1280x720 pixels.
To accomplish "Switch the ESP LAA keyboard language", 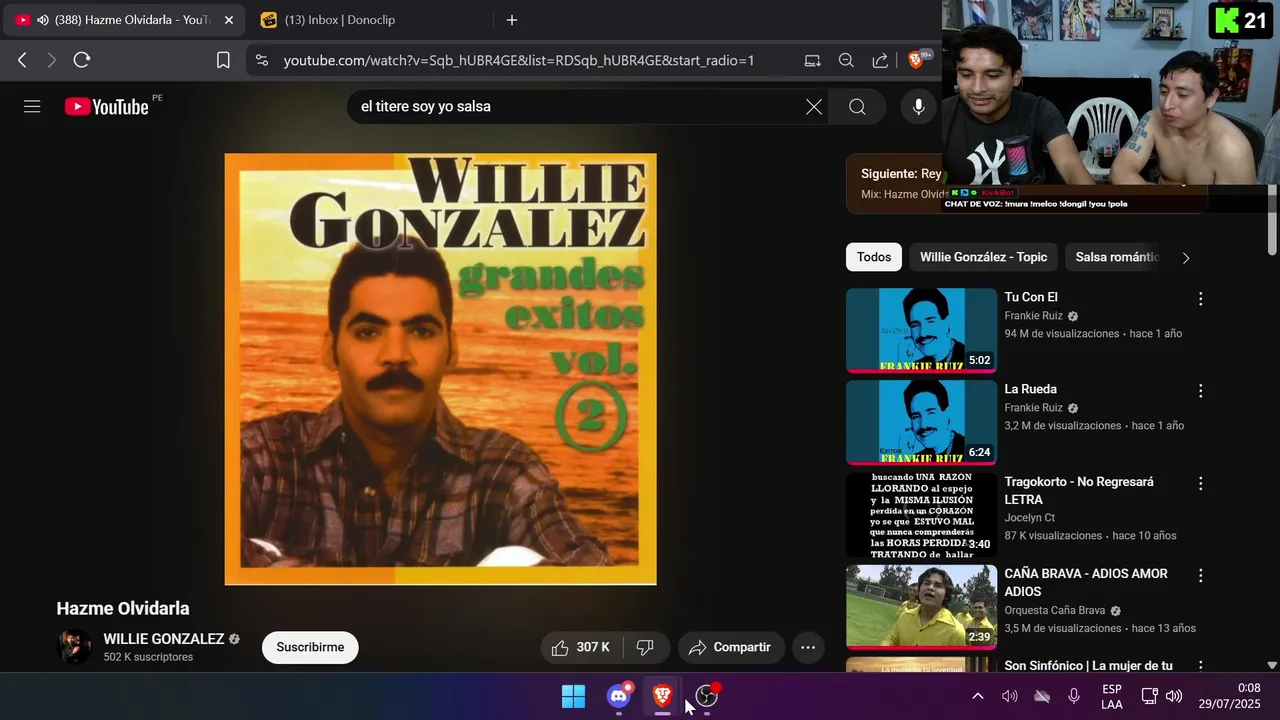I will click(1112, 696).
